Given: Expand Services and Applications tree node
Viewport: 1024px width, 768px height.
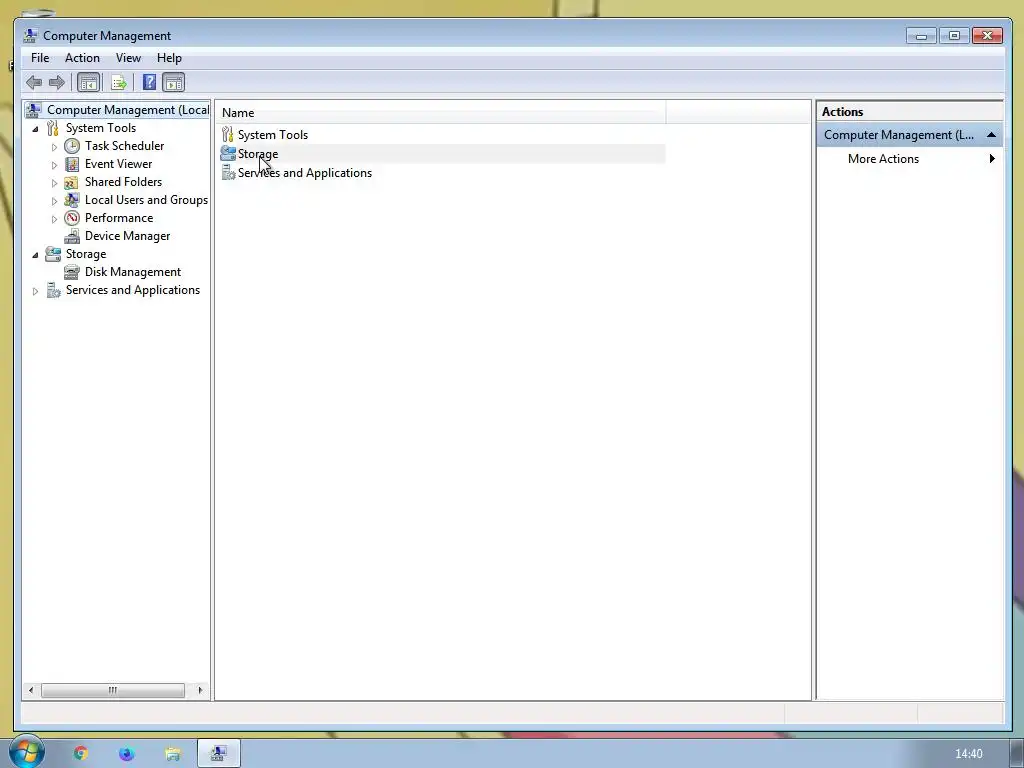Looking at the screenshot, I should 35,291.
